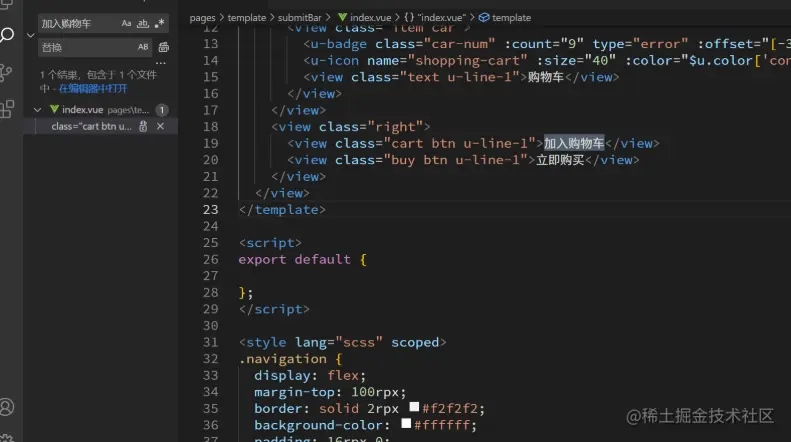
Task: Click the closing </template> tag
Action: (x=282, y=209)
